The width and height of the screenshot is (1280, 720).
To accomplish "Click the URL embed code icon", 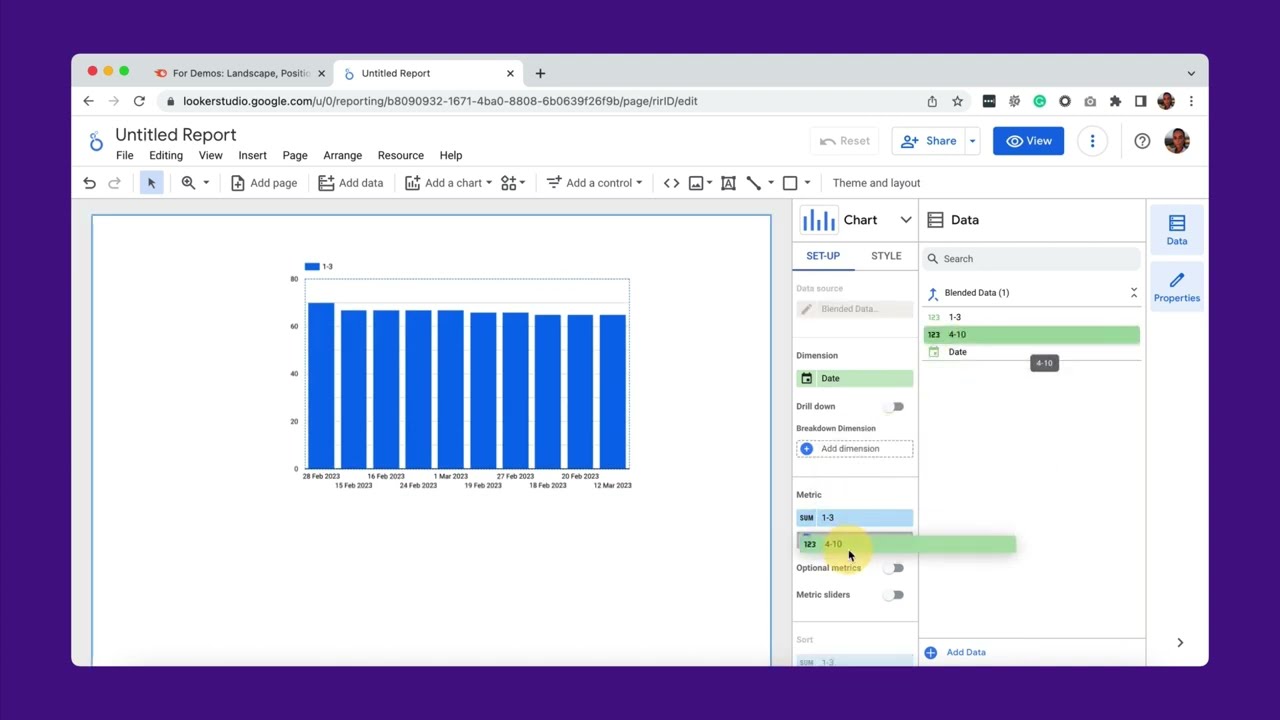I will (x=671, y=183).
